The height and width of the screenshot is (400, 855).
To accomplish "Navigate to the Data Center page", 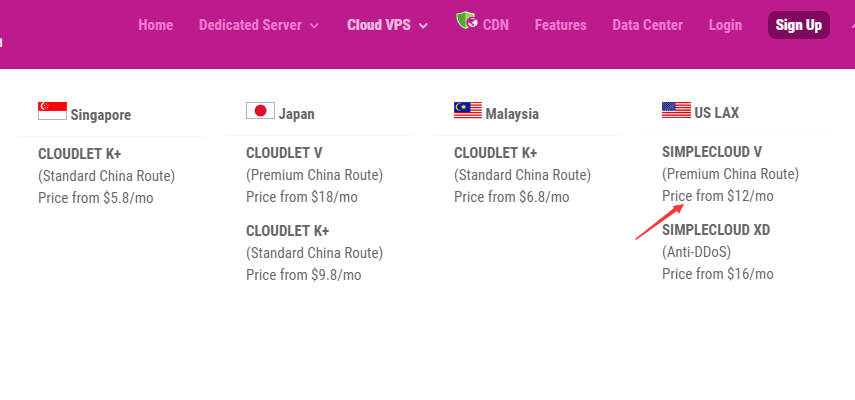I will click(x=647, y=25).
